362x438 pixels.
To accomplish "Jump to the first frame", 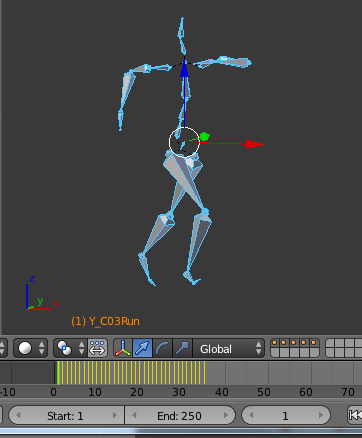I will coord(355,415).
